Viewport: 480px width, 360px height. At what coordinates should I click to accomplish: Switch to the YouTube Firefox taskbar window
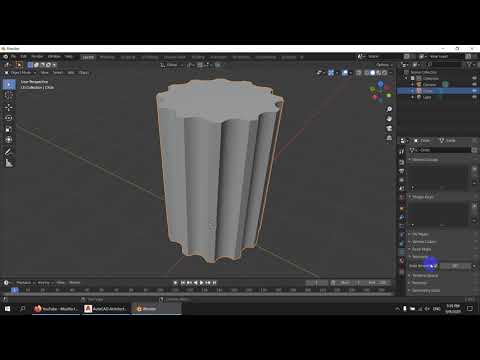tap(56, 309)
